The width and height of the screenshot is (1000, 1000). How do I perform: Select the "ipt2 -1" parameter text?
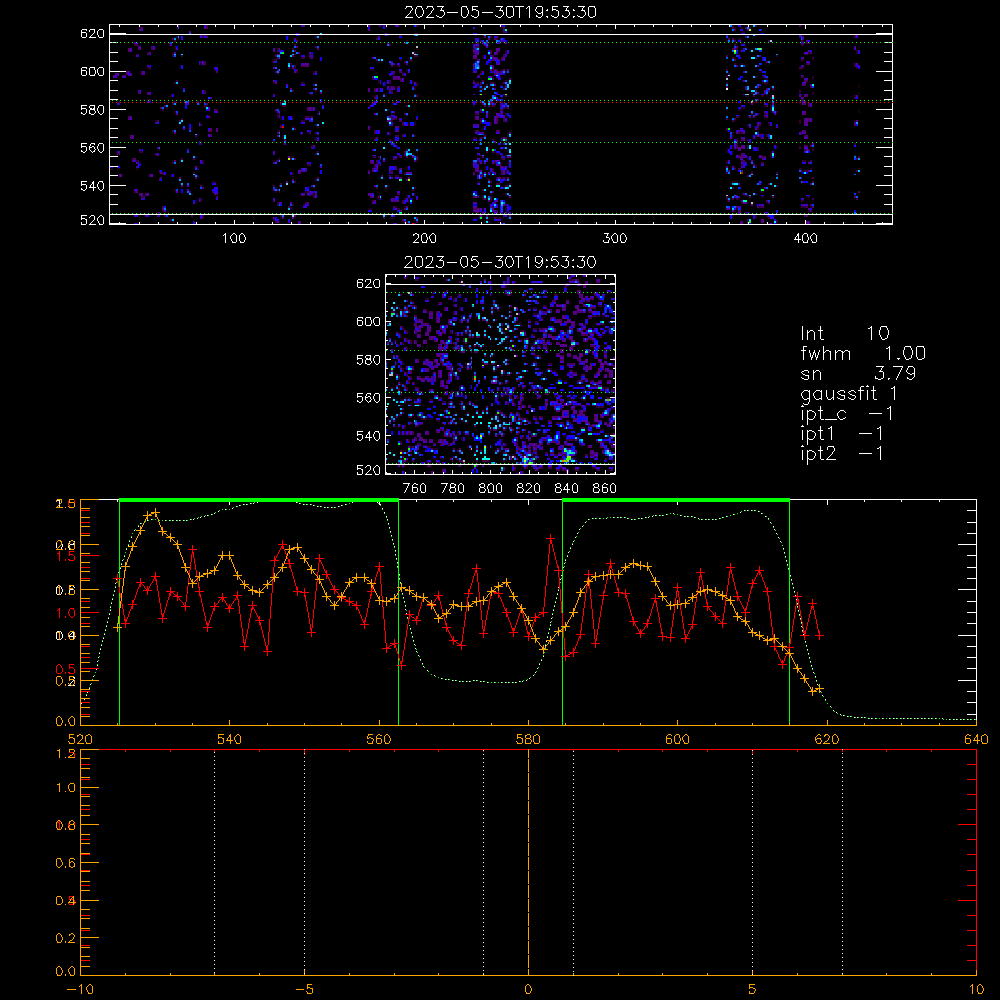842,453
